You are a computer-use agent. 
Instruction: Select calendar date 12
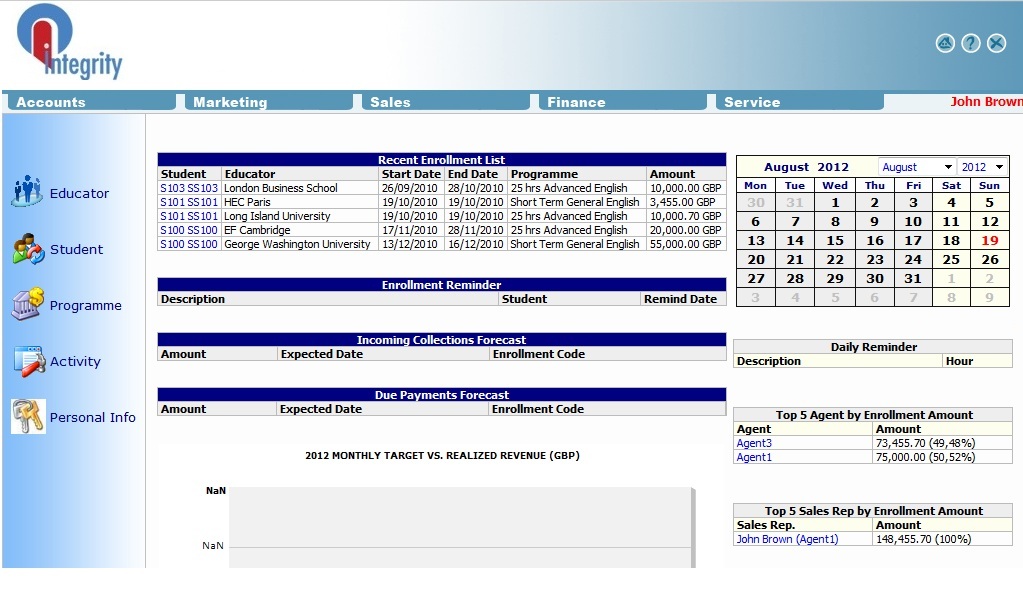pyautogui.click(x=990, y=221)
